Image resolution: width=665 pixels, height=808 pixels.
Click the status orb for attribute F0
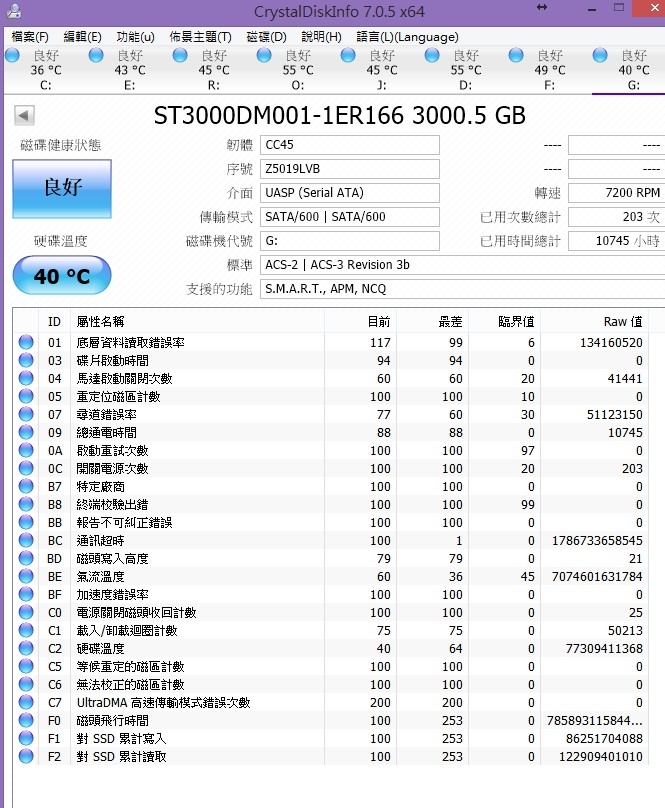(x=26, y=720)
